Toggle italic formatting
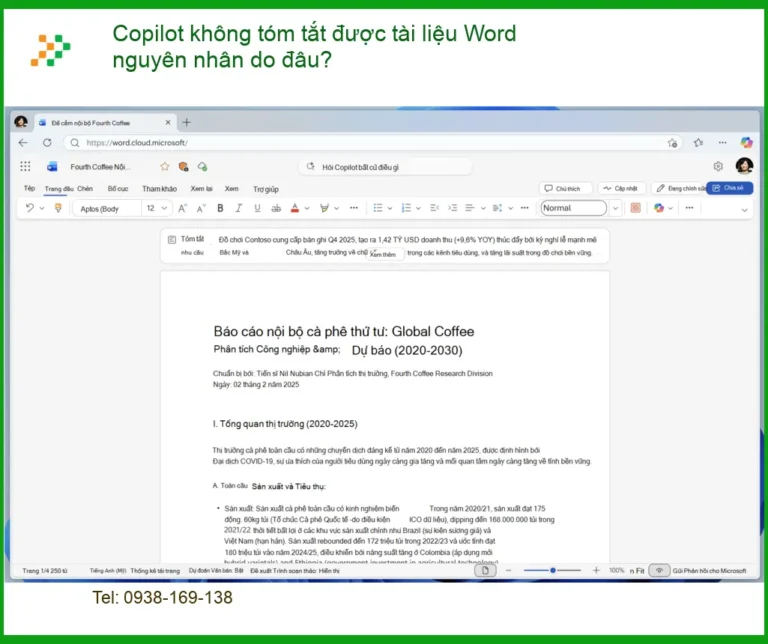This screenshot has height=644, width=768. pyautogui.click(x=239, y=208)
